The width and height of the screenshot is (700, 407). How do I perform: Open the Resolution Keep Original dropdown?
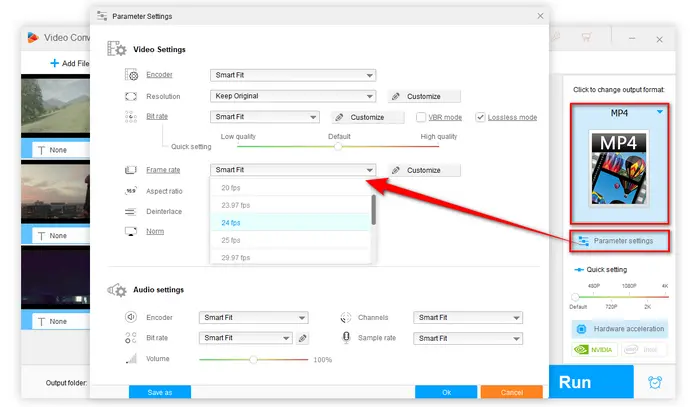[x=293, y=96]
